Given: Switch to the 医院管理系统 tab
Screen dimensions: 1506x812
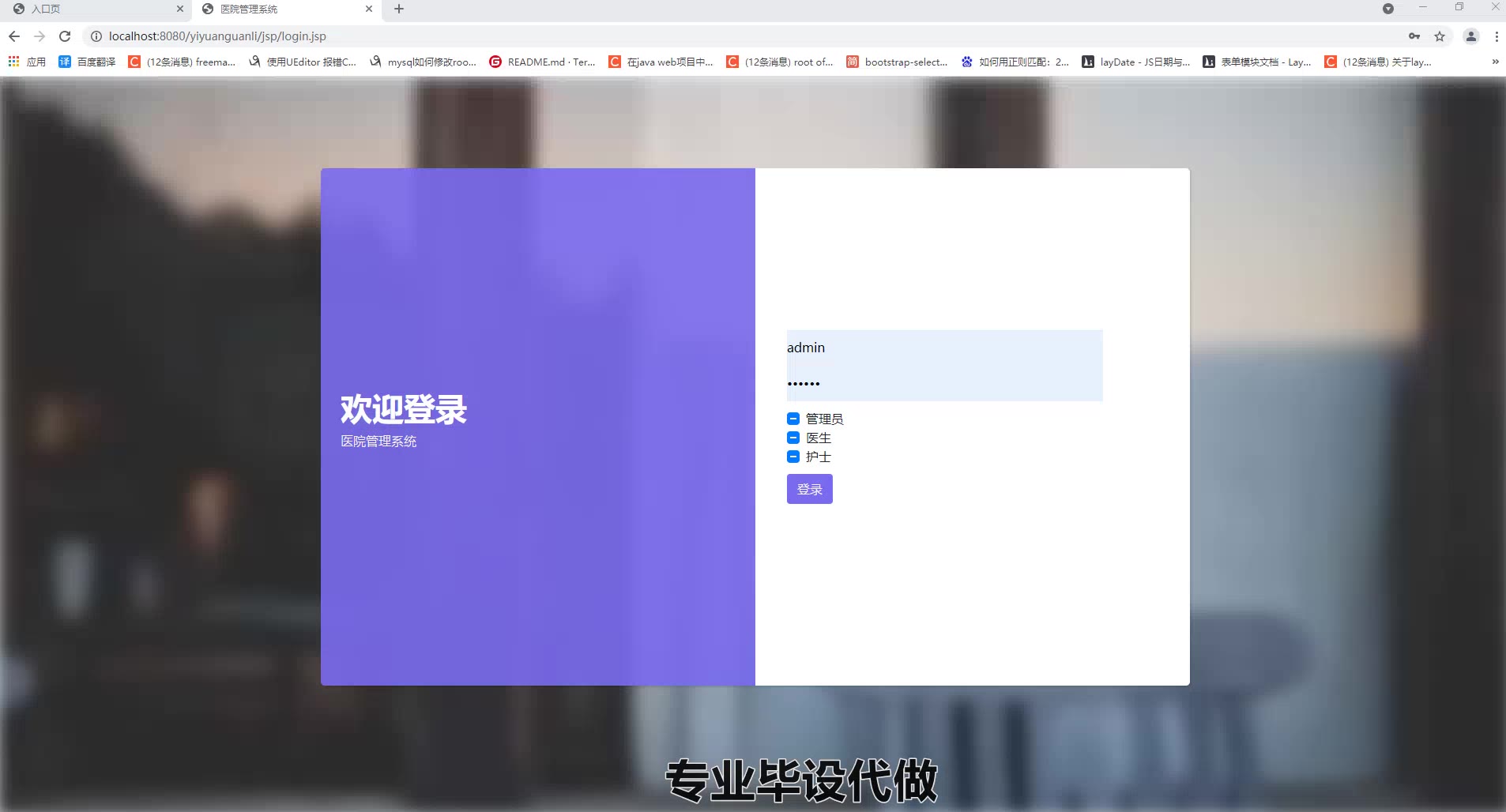Looking at the screenshot, I should click(286, 9).
